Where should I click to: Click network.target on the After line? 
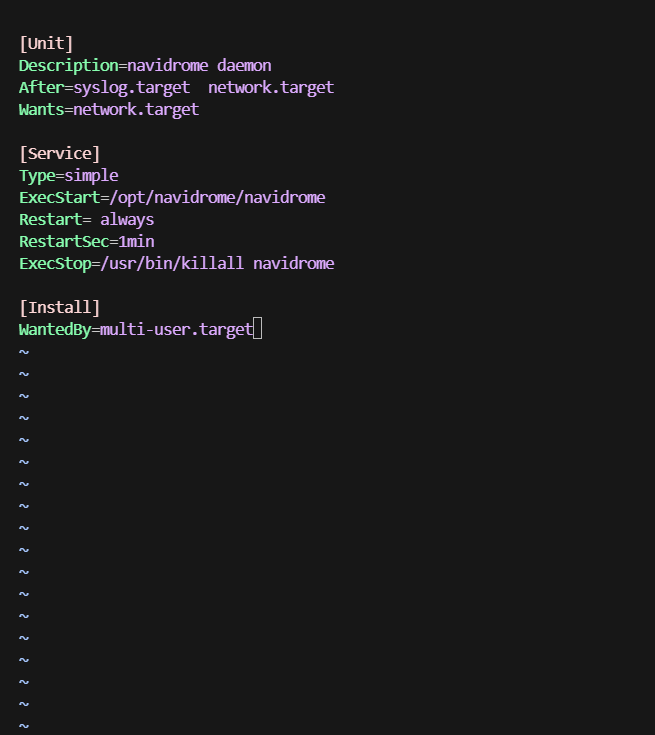[271, 87]
